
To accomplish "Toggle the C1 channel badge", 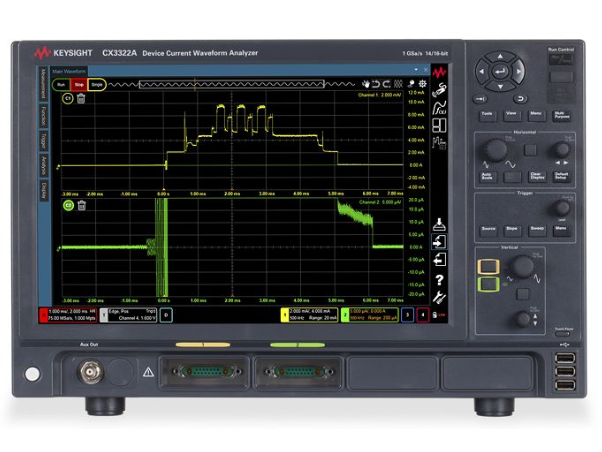I will pyautogui.click(x=68, y=100).
